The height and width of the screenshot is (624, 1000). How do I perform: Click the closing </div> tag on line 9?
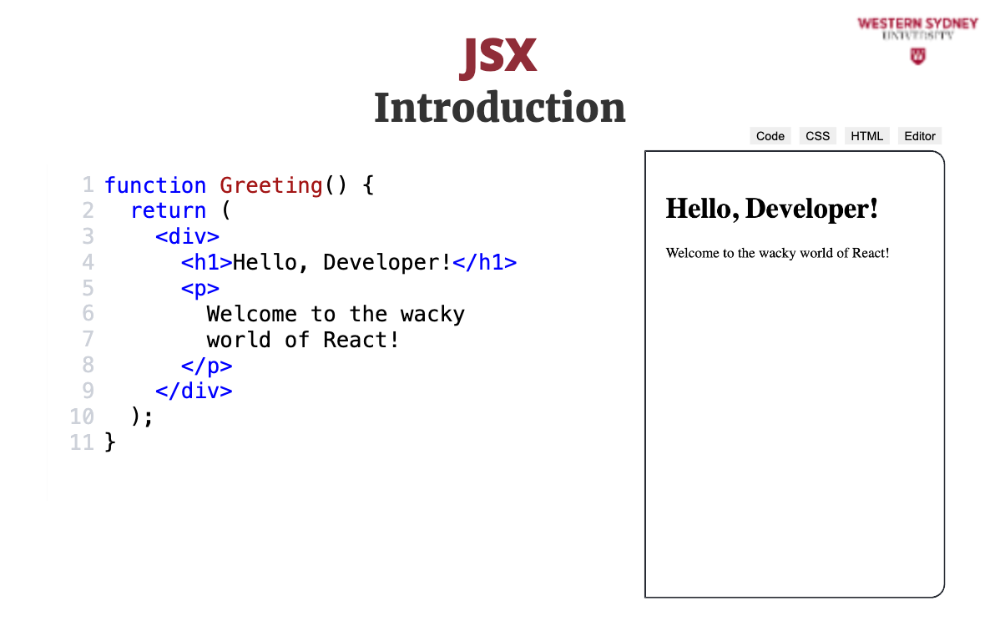click(194, 391)
